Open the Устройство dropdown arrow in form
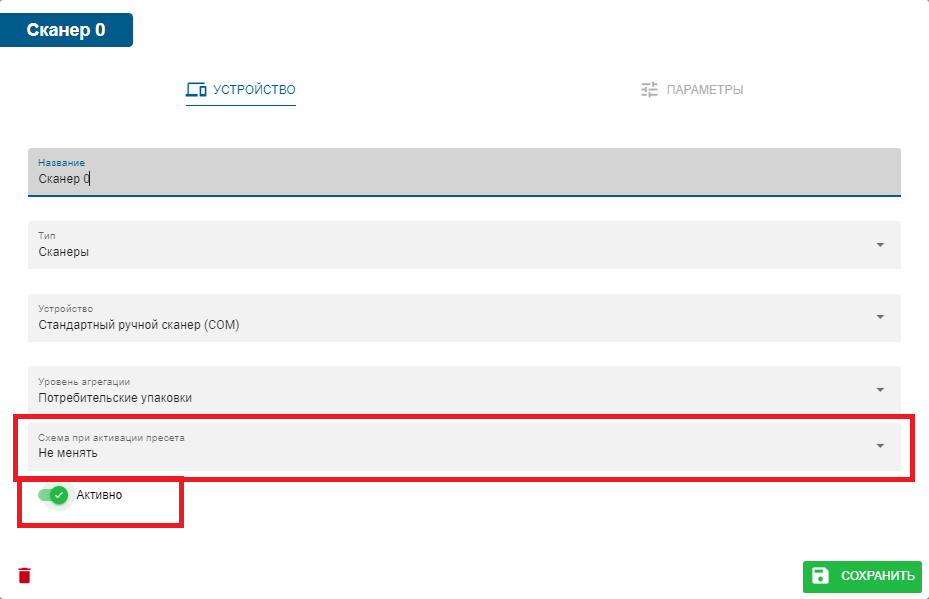Image resolution: width=929 pixels, height=599 pixels. point(880,317)
